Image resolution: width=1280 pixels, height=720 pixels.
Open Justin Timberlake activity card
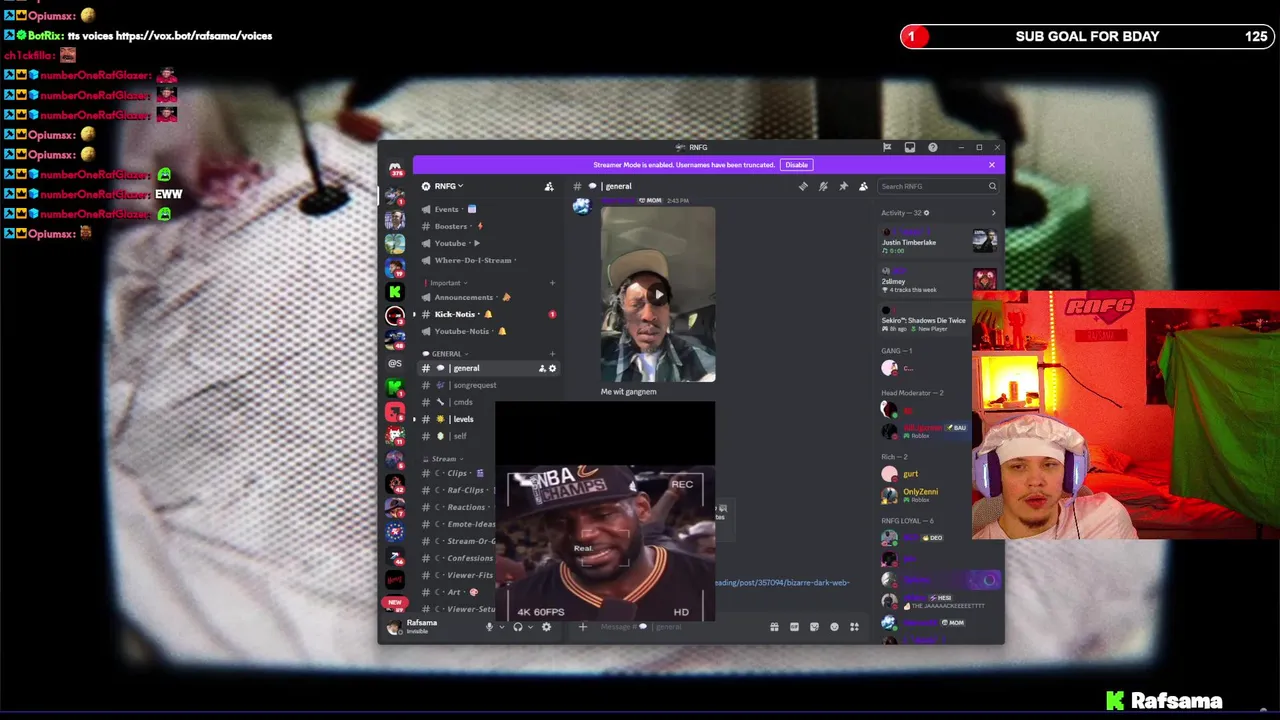pos(939,240)
